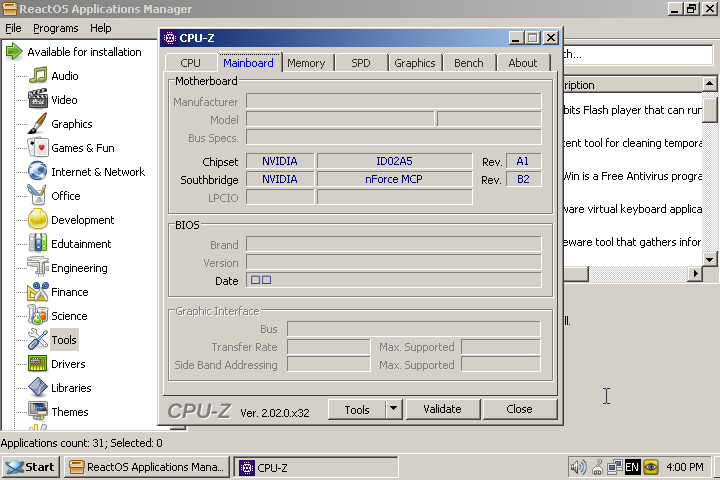Click the CPU-Z taskbar button
Screen dimensions: 720x480
click(316, 468)
